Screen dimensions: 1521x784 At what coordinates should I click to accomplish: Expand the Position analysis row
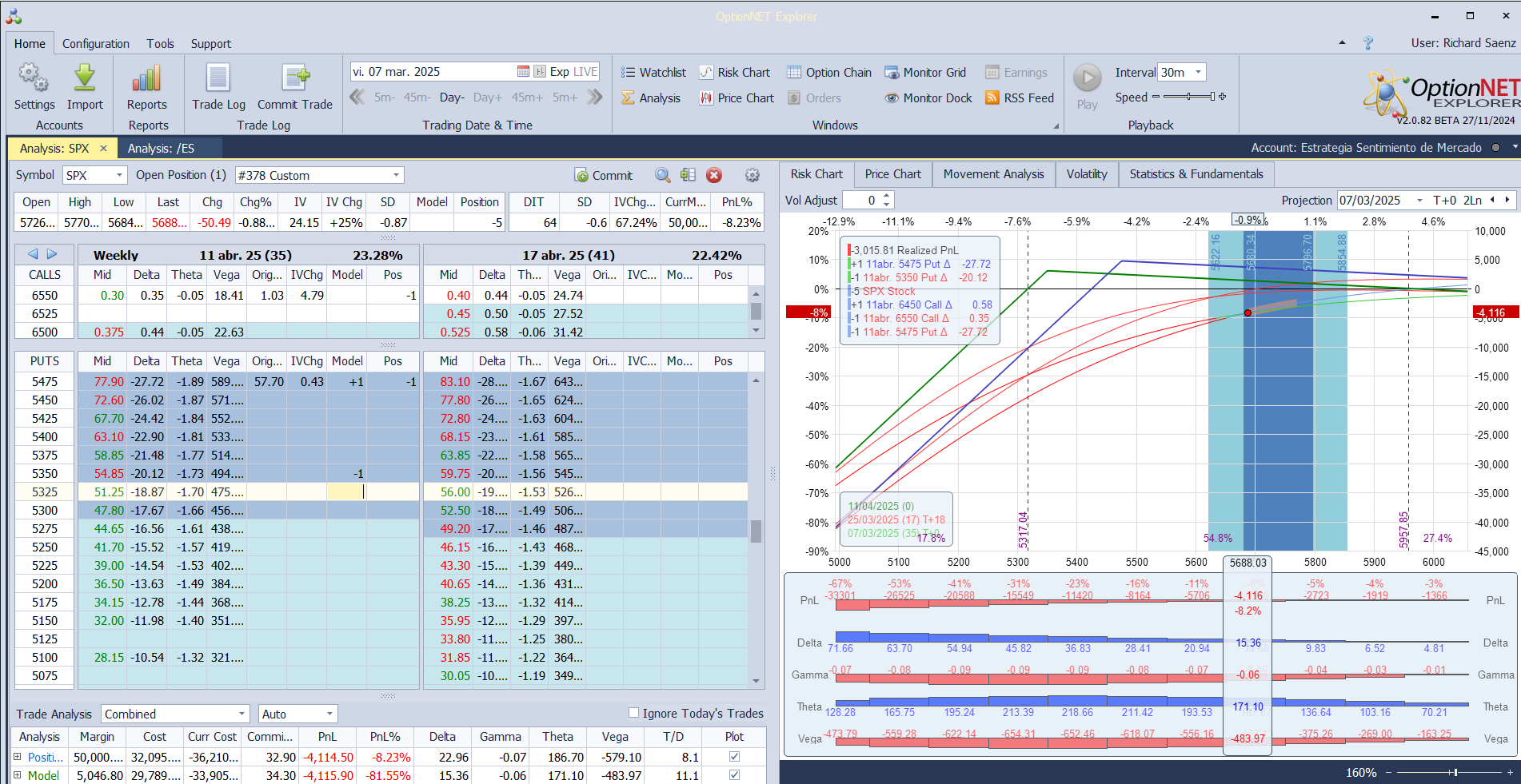[18, 757]
